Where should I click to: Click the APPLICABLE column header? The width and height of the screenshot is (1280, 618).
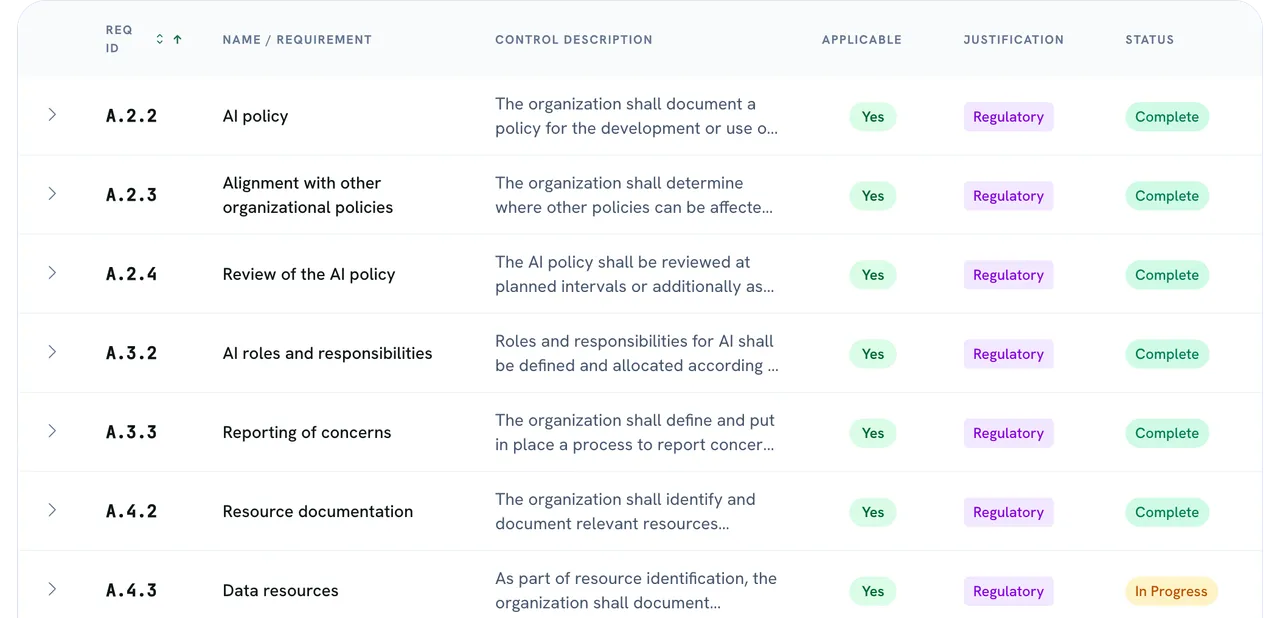(x=862, y=40)
